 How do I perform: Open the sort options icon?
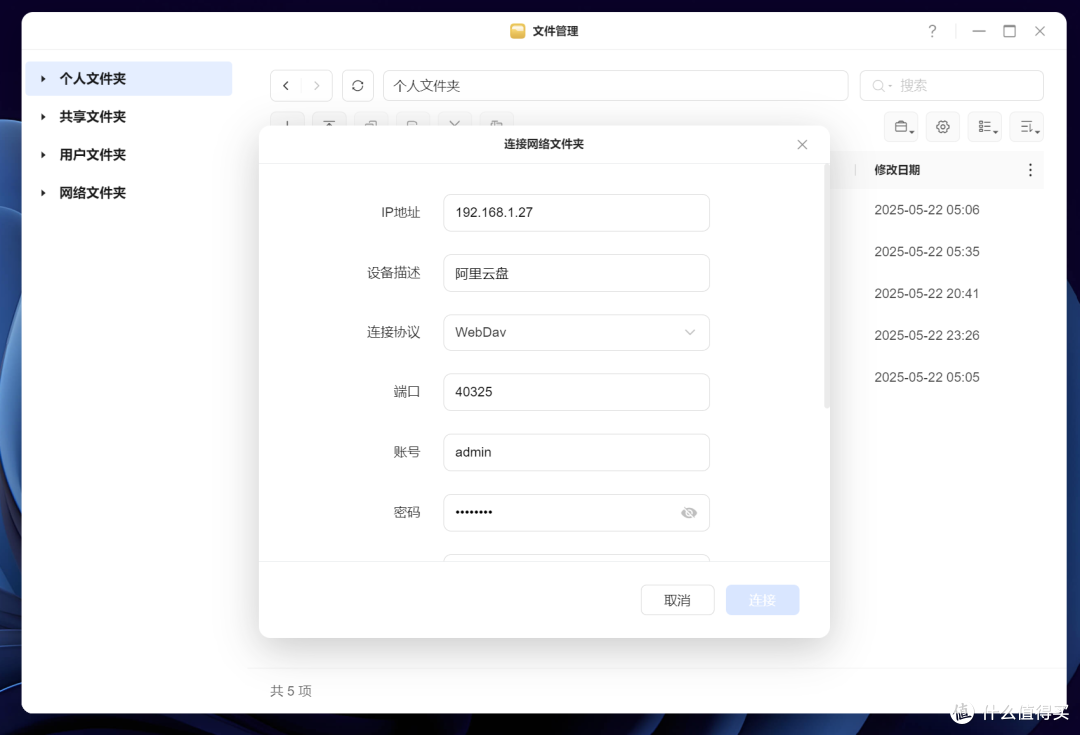[1027, 127]
